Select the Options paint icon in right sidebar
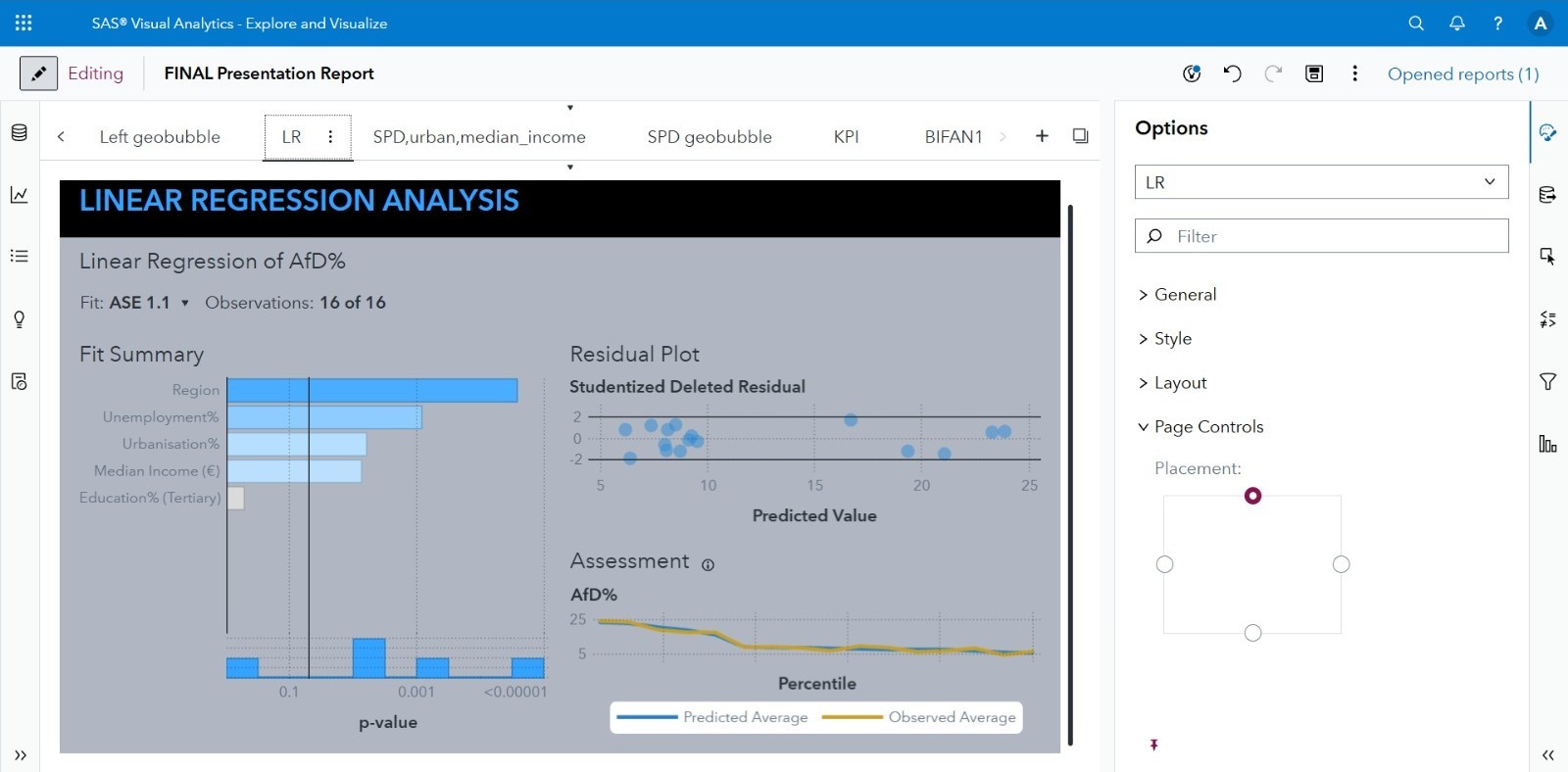This screenshot has width=1568, height=772. (1547, 132)
